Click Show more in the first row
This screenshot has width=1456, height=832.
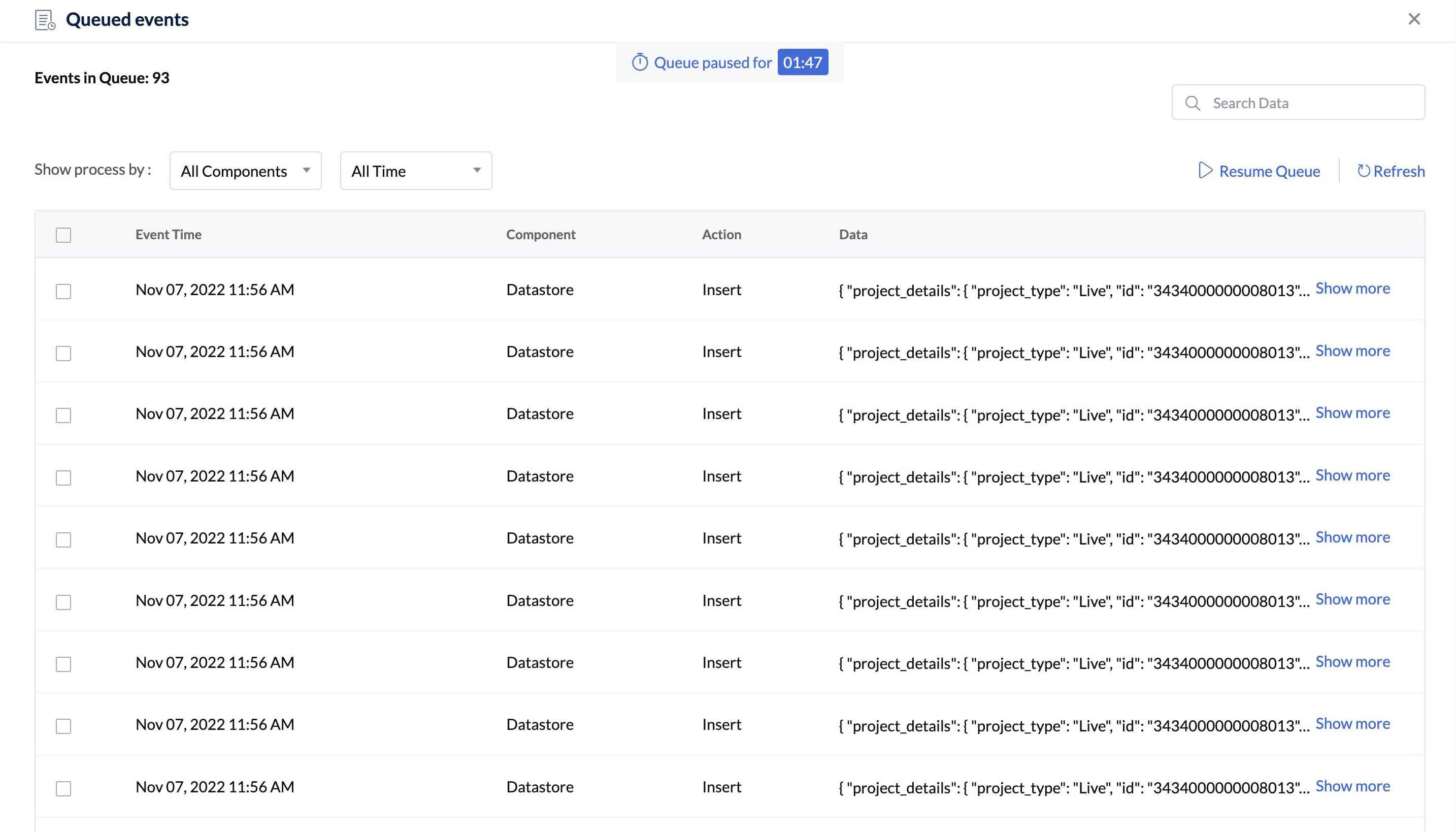pyautogui.click(x=1352, y=288)
